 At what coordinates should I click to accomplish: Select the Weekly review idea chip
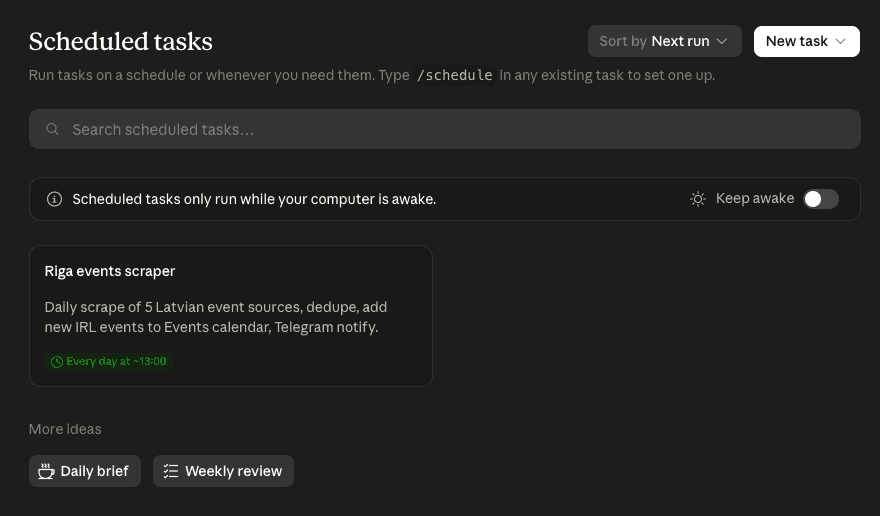pos(223,471)
